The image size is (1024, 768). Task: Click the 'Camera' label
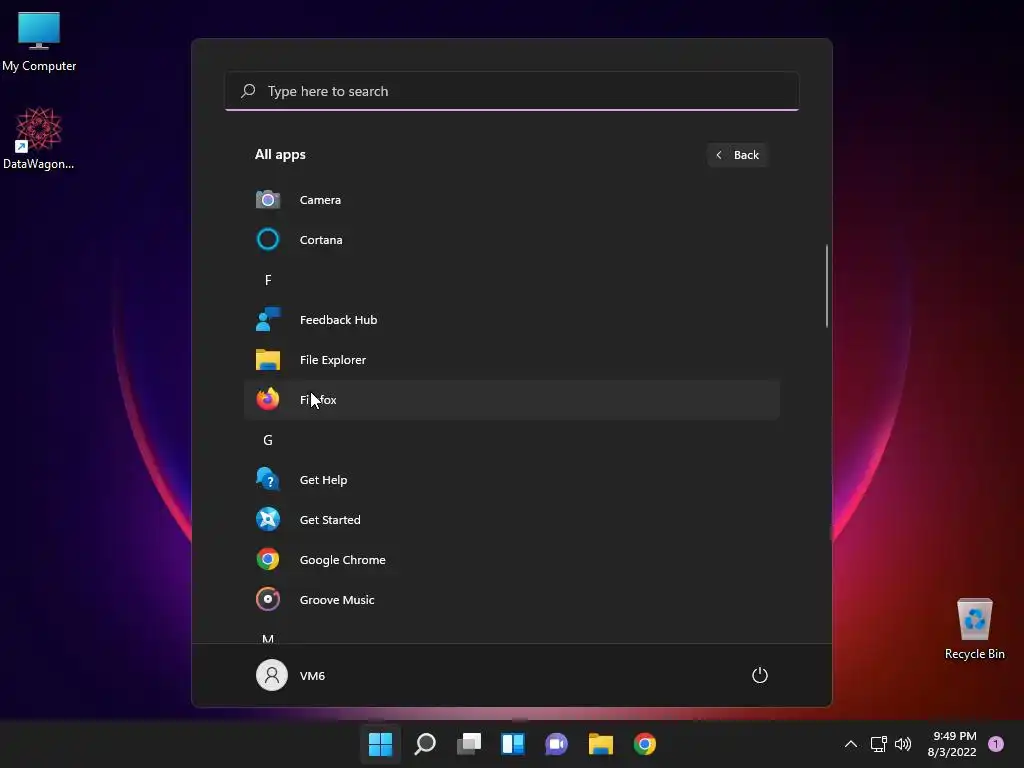point(320,199)
